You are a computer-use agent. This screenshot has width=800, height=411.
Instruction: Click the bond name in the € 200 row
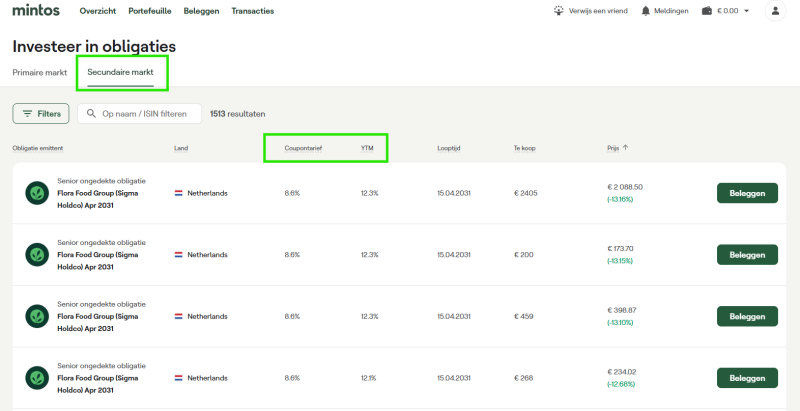point(97,261)
